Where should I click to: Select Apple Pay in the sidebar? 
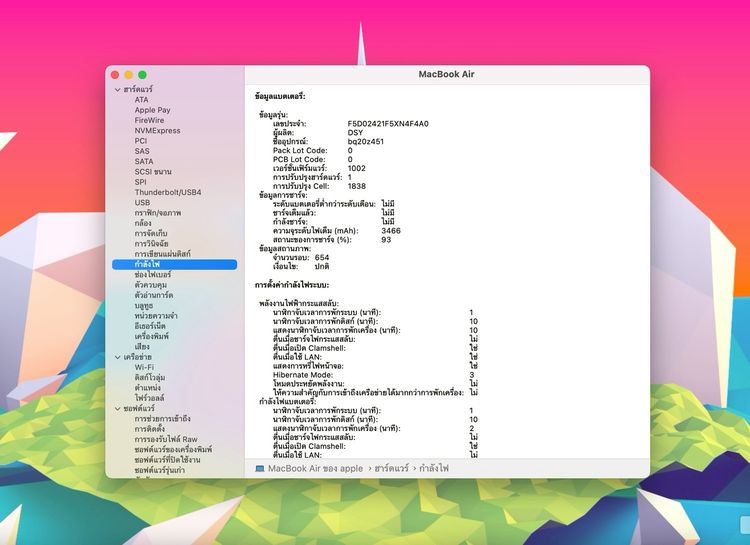[152, 110]
